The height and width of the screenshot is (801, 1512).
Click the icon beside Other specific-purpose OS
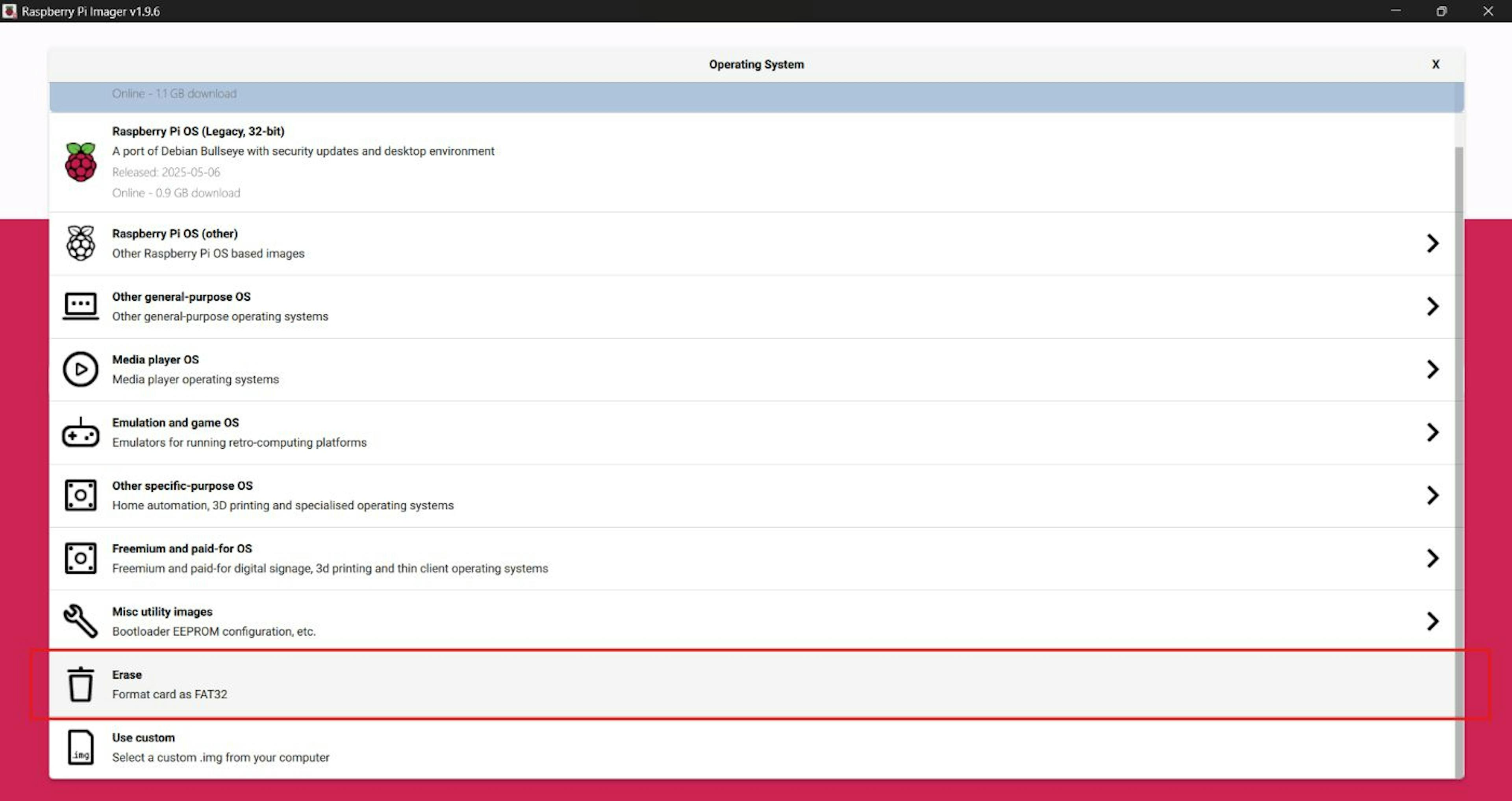point(80,495)
